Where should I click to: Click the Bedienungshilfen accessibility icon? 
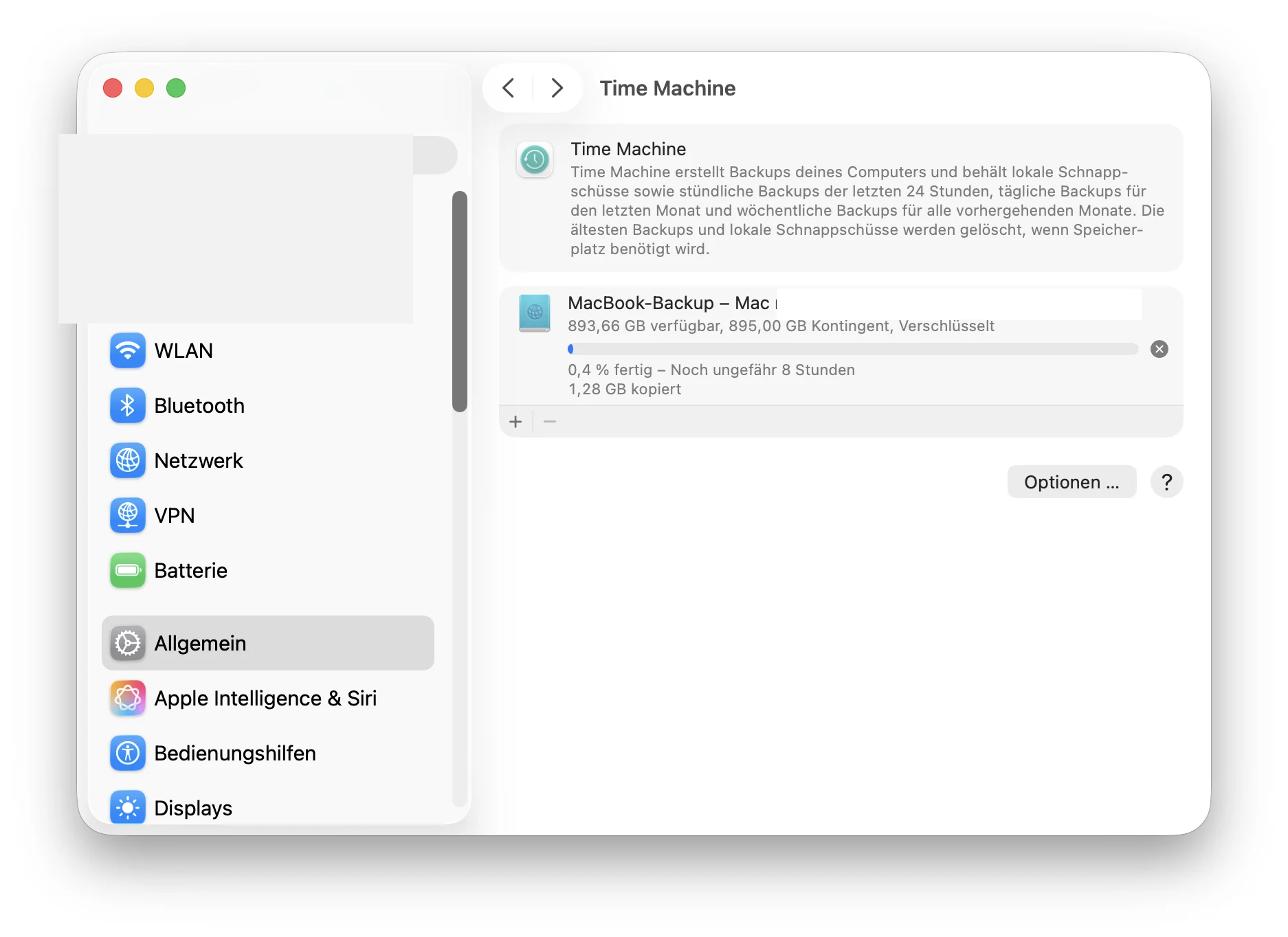(128, 753)
